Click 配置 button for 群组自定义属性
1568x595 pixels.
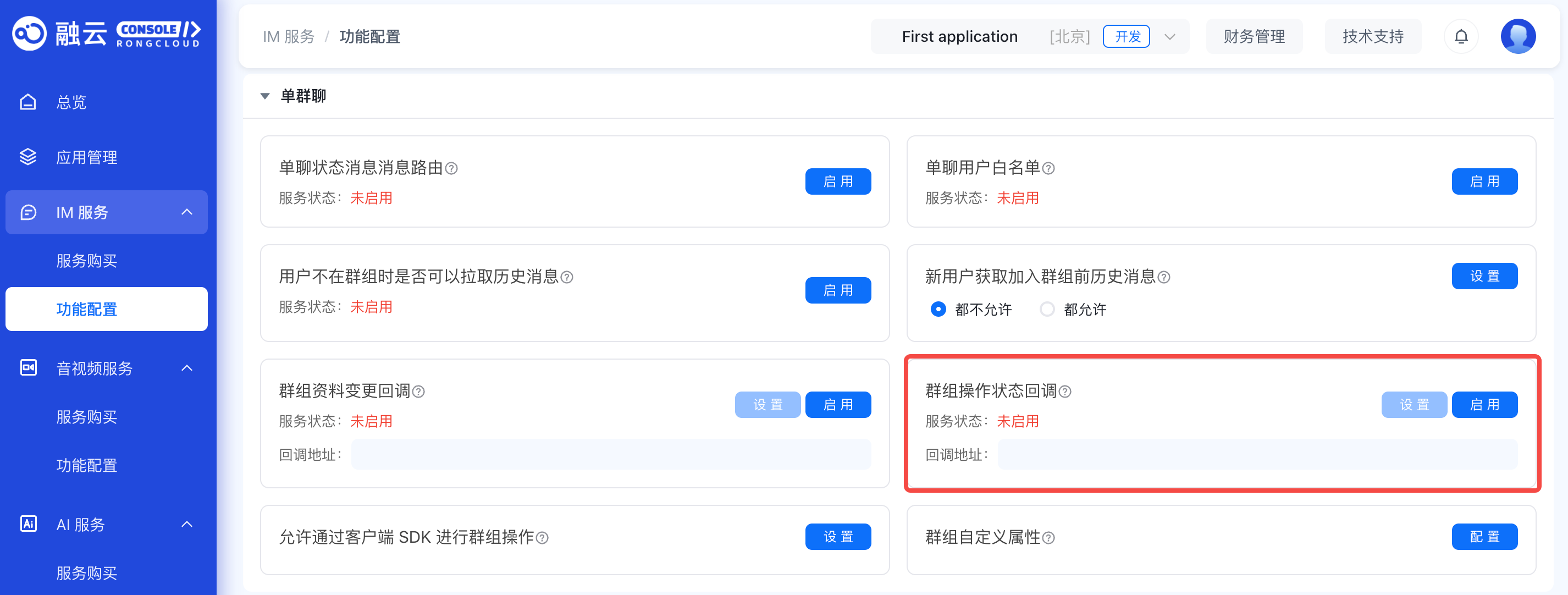click(x=1484, y=537)
